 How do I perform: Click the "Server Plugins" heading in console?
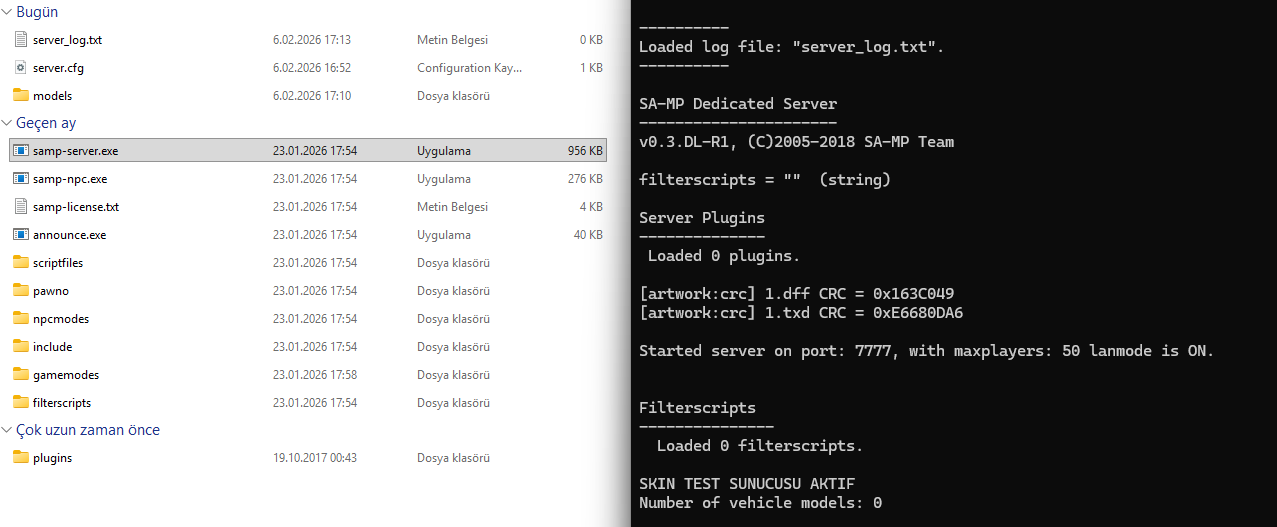(702, 217)
